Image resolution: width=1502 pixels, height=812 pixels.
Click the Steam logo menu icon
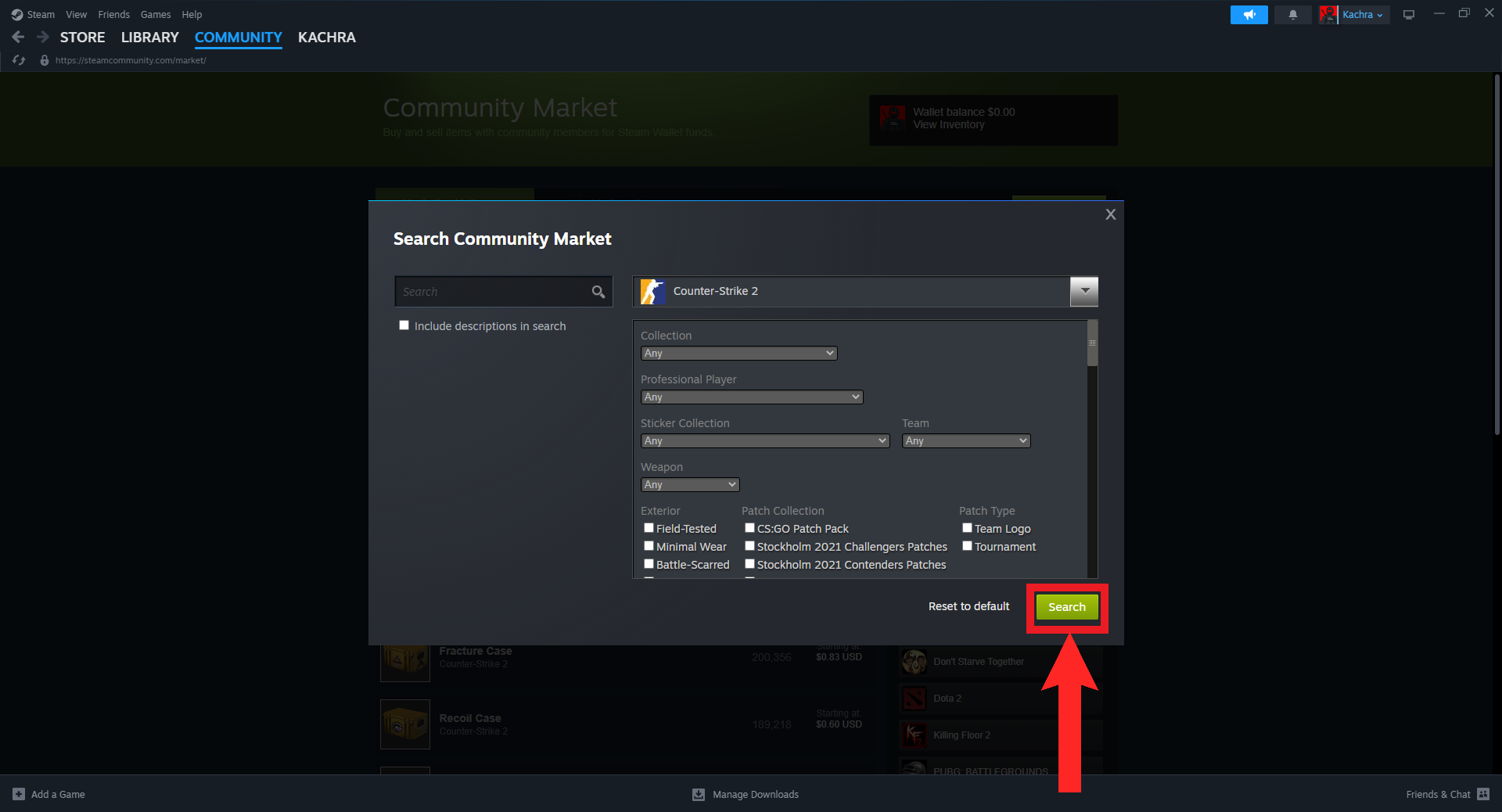(17, 15)
